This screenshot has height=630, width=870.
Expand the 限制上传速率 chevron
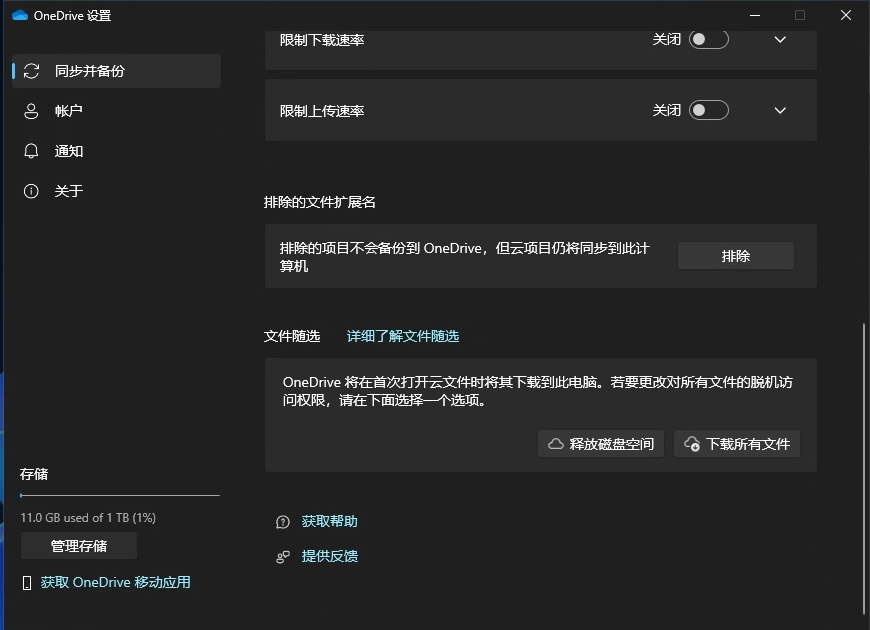(x=780, y=110)
